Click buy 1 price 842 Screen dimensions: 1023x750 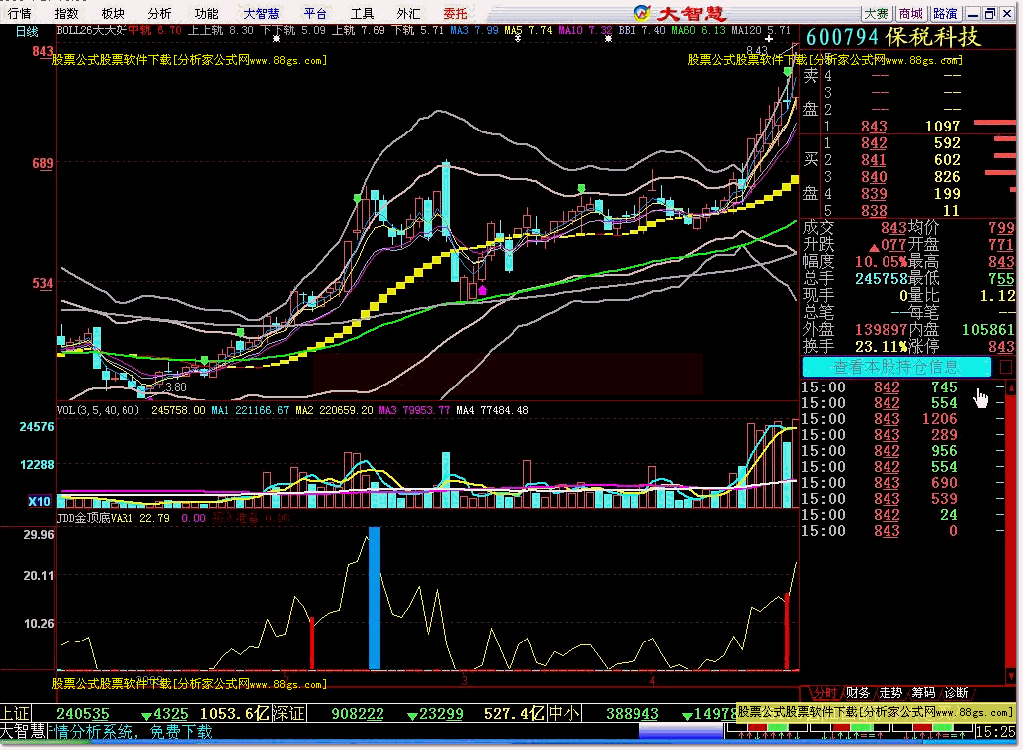874,143
